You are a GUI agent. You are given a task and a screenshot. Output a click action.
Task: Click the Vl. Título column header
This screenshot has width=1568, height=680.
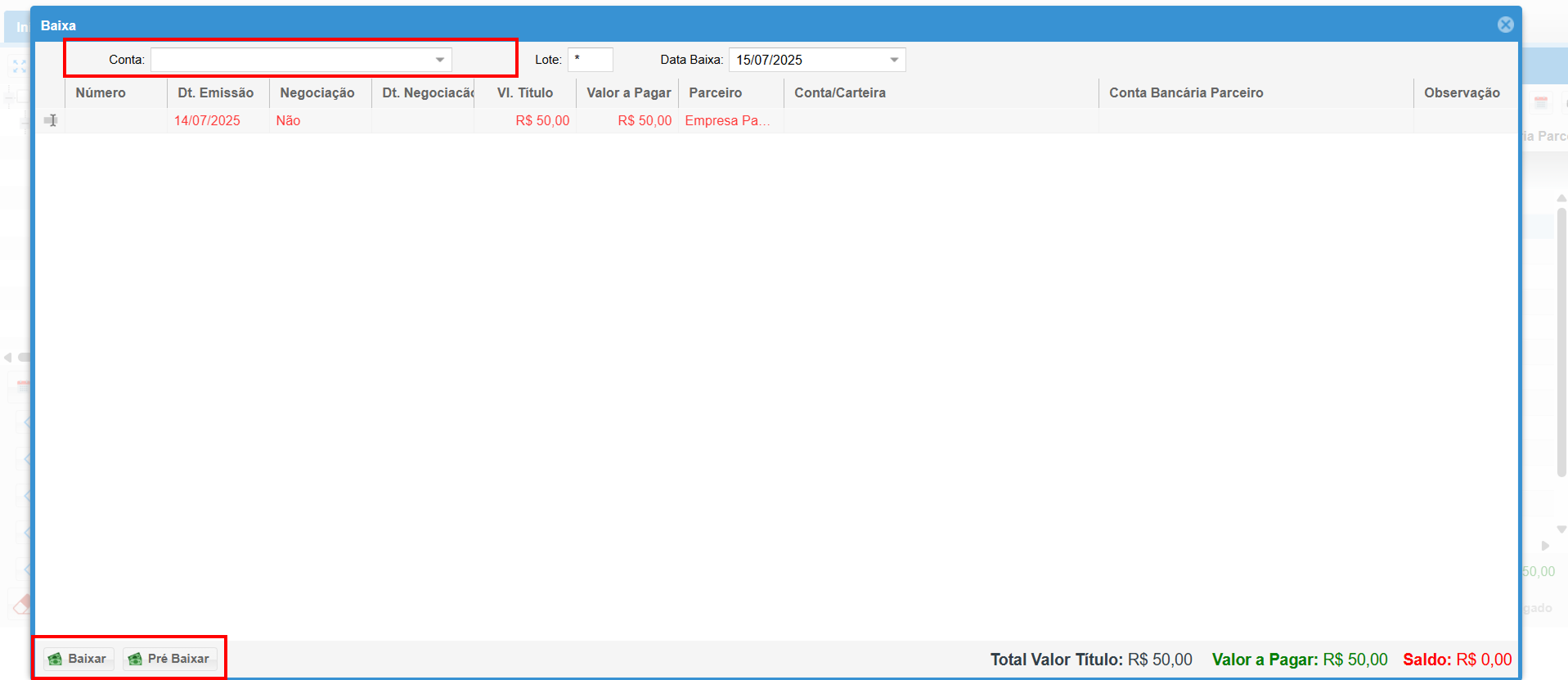point(525,93)
